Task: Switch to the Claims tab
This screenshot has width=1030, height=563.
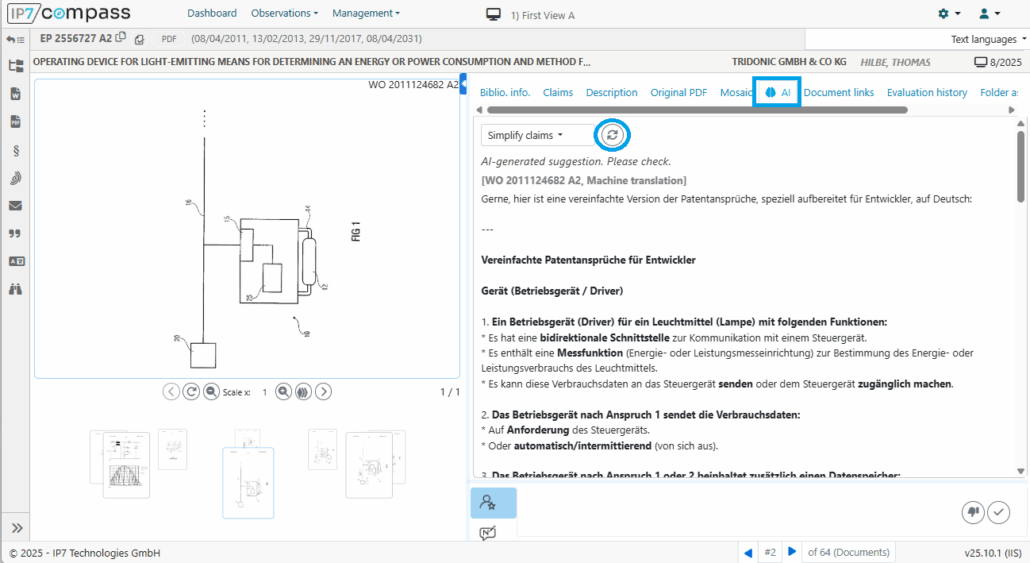Action: pyautogui.click(x=558, y=92)
